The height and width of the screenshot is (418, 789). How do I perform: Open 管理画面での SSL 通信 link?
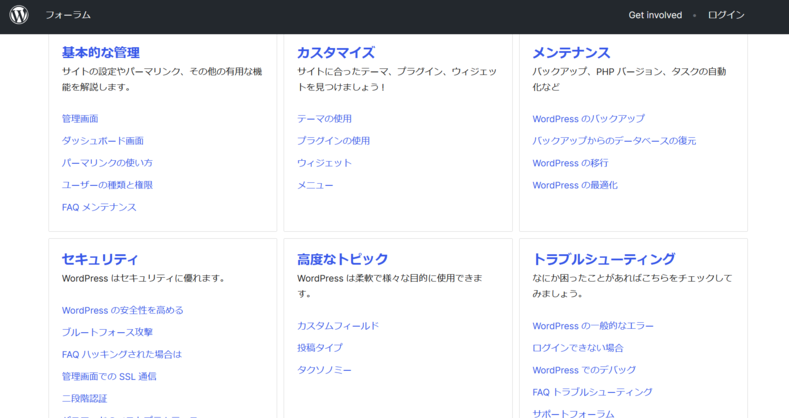[x=109, y=377]
